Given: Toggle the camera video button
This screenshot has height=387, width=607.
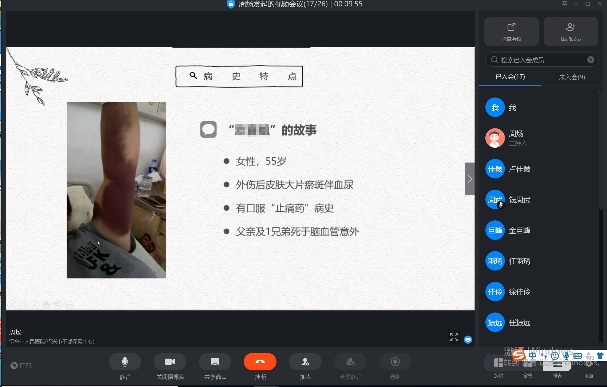Looking at the screenshot, I should (x=170, y=362).
